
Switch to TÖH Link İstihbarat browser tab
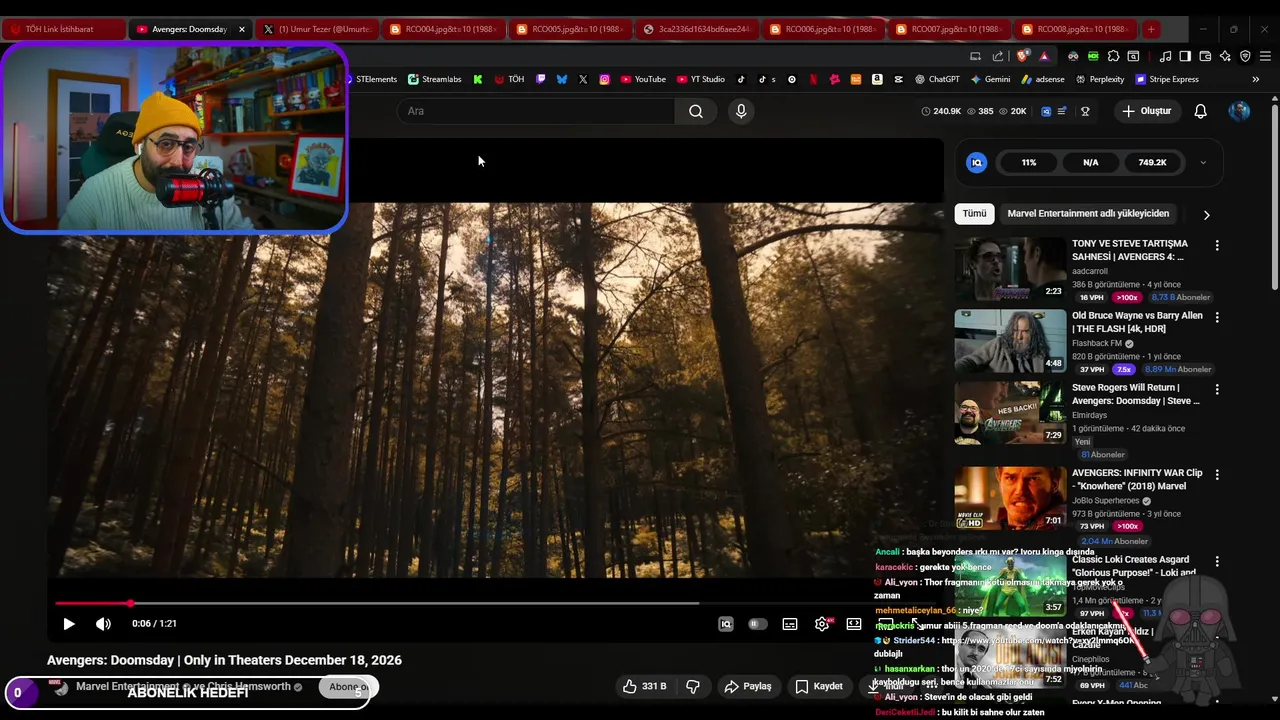click(x=64, y=29)
